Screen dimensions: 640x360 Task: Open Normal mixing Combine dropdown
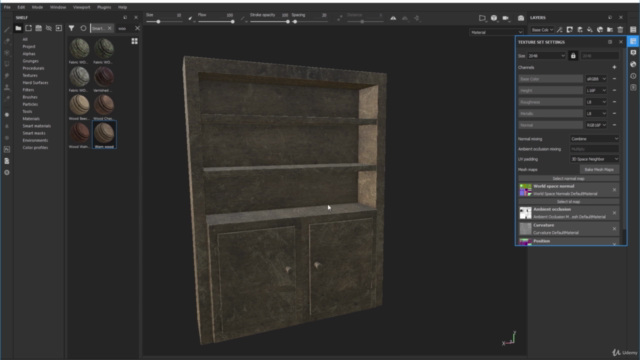click(594, 139)
